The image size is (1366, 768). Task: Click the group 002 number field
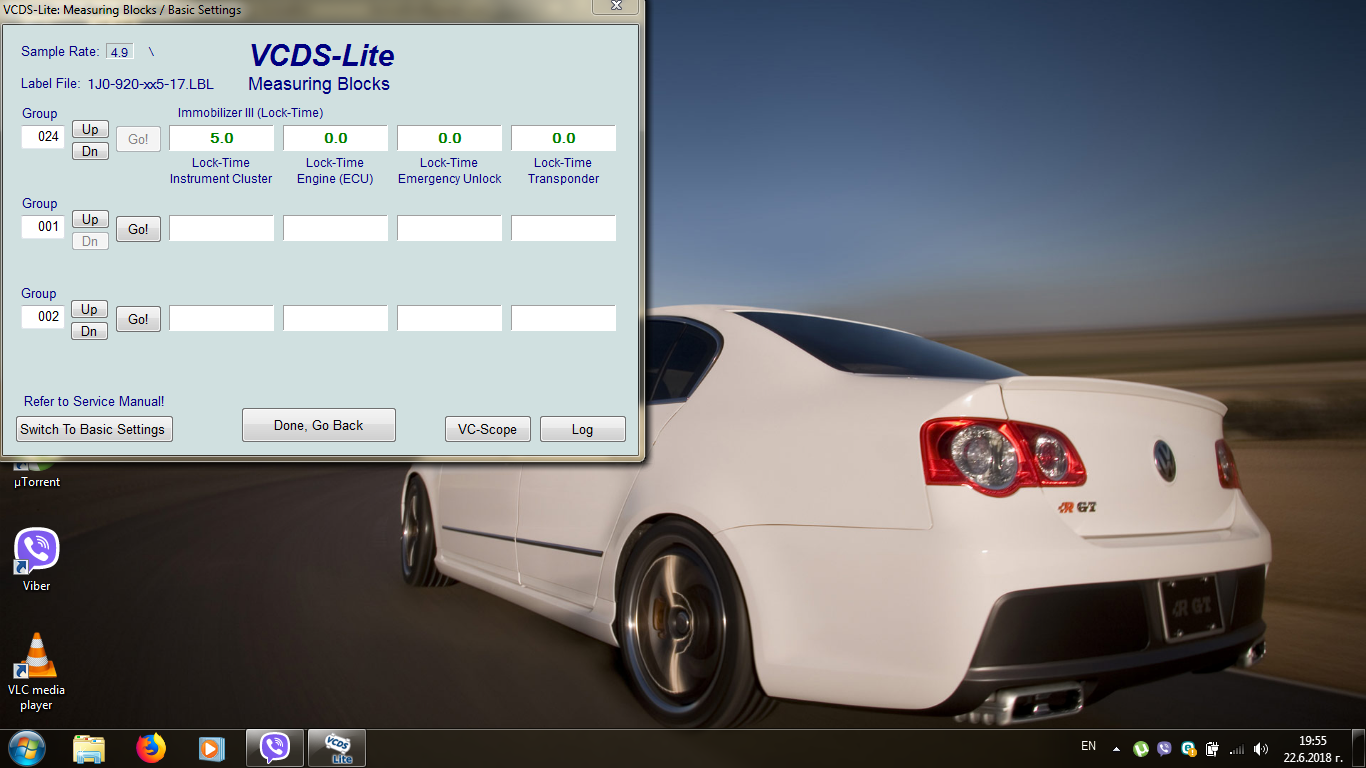pos(43,317)
